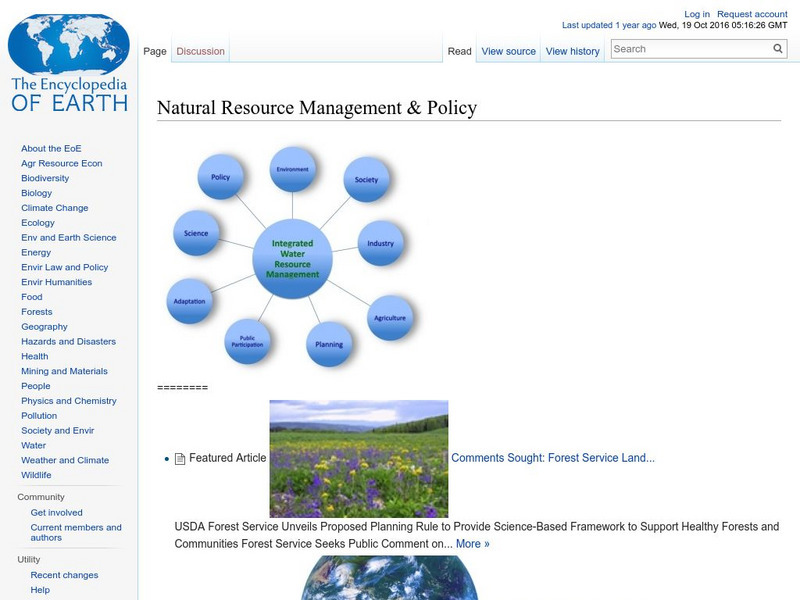Open Comments Sought: Forest Service Land article
Image resolution: width=800 pixels, height=600 pixels.
[x=554, y=458]
